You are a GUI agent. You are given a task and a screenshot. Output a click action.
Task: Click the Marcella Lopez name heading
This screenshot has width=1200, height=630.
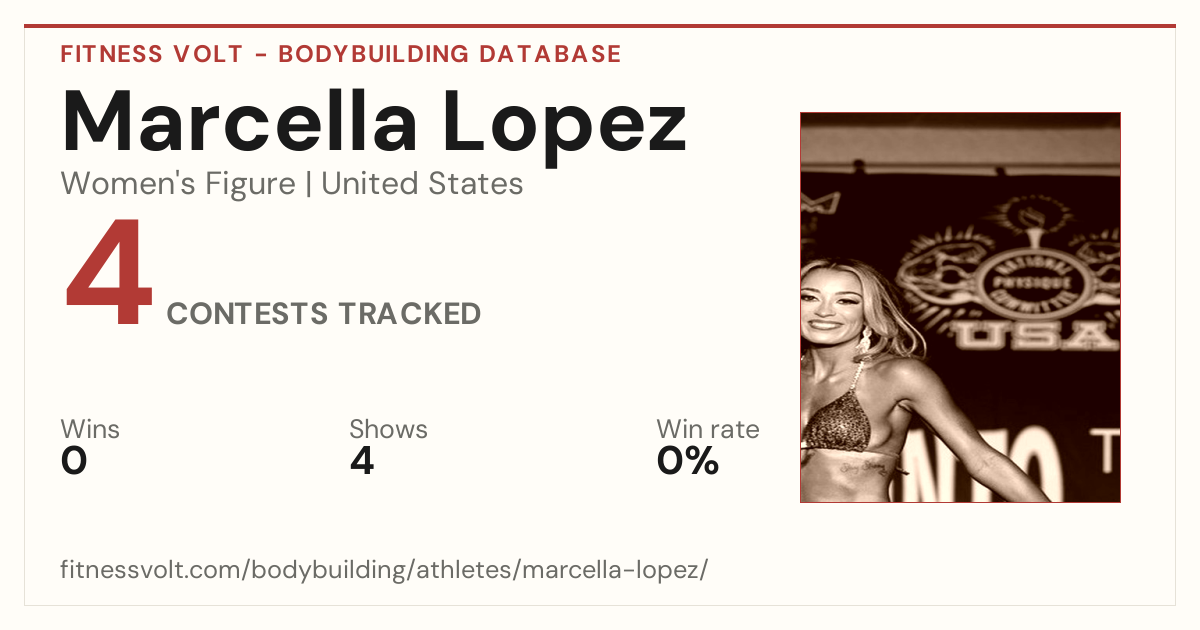[x=374, y=124]
